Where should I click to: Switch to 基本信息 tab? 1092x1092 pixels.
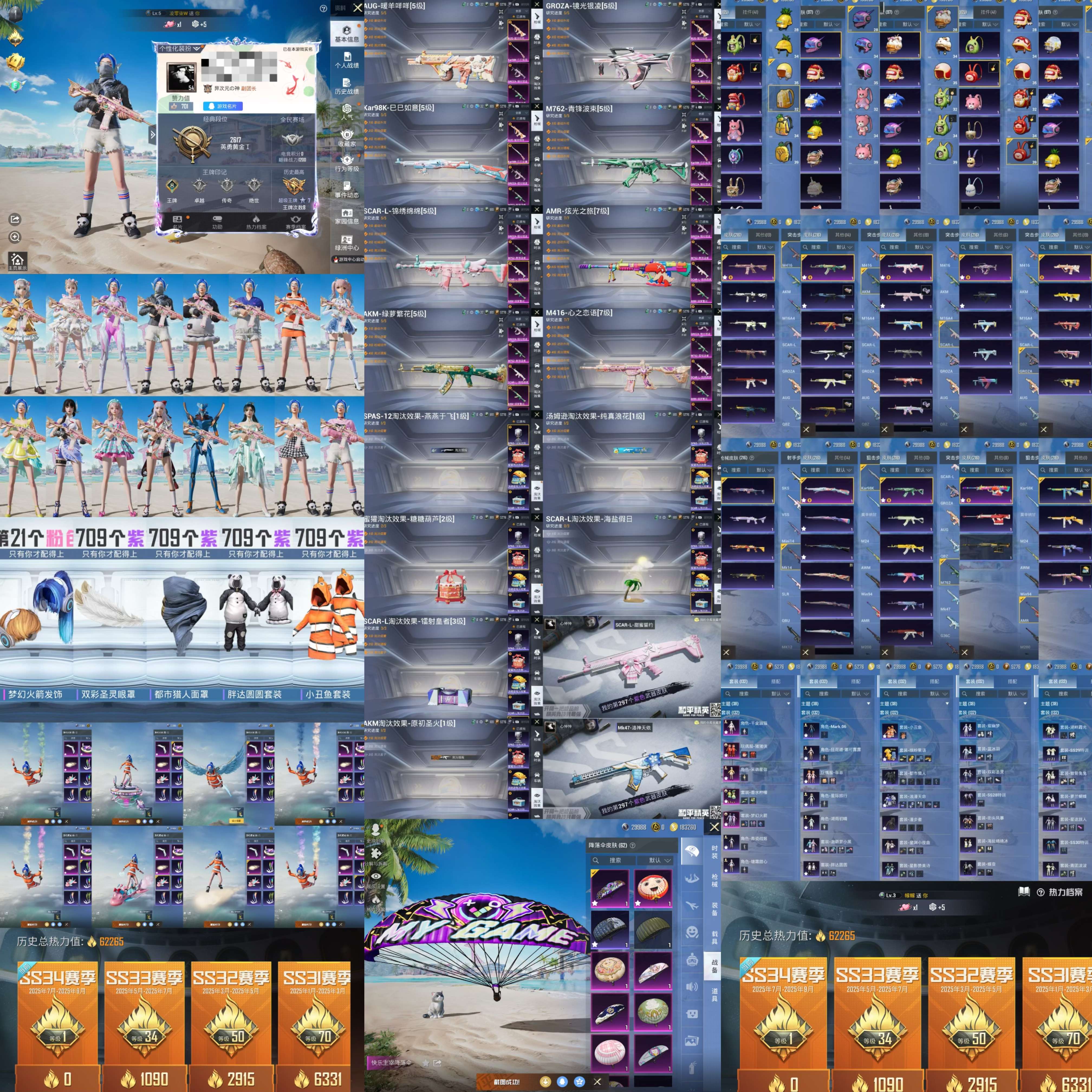(347, 34)
